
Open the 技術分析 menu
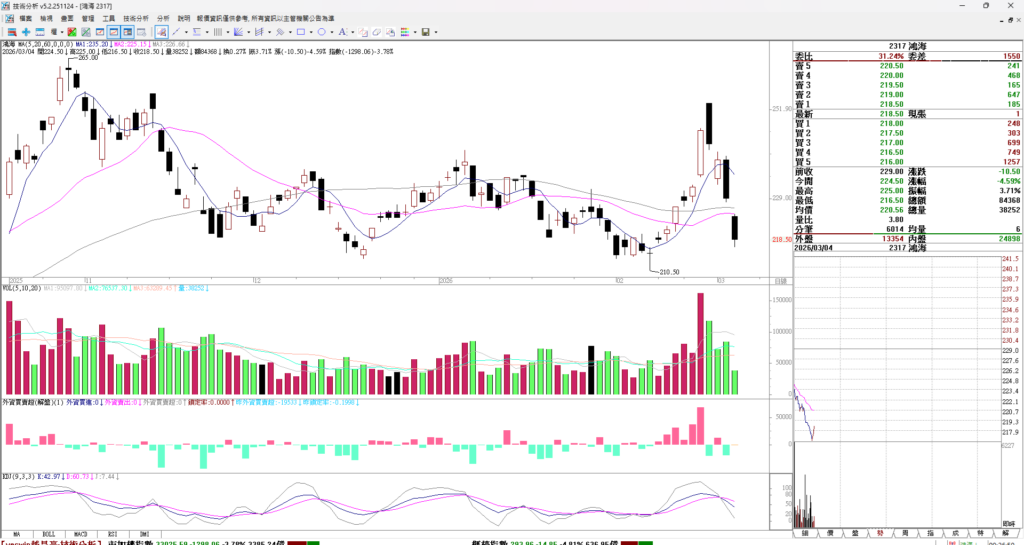135,18
